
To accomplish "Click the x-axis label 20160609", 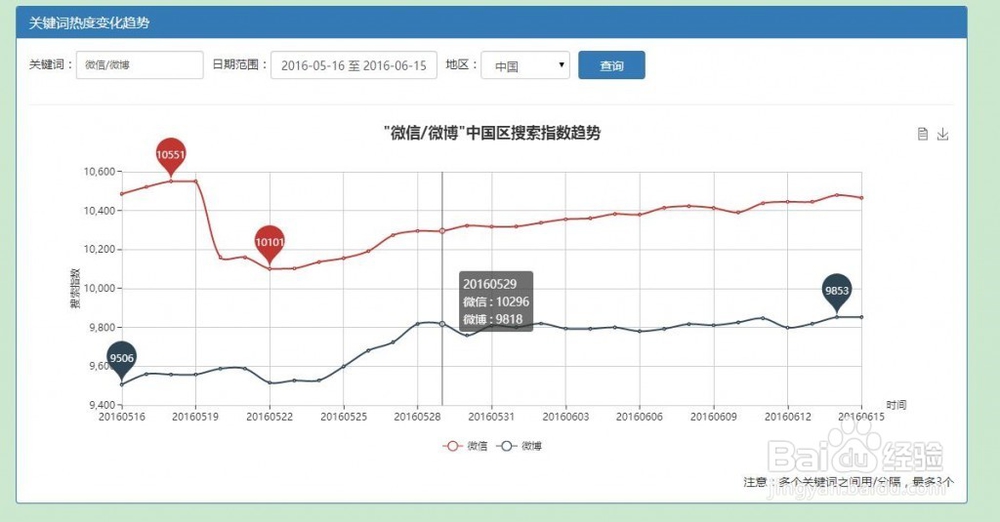I will tap(714, 417).
